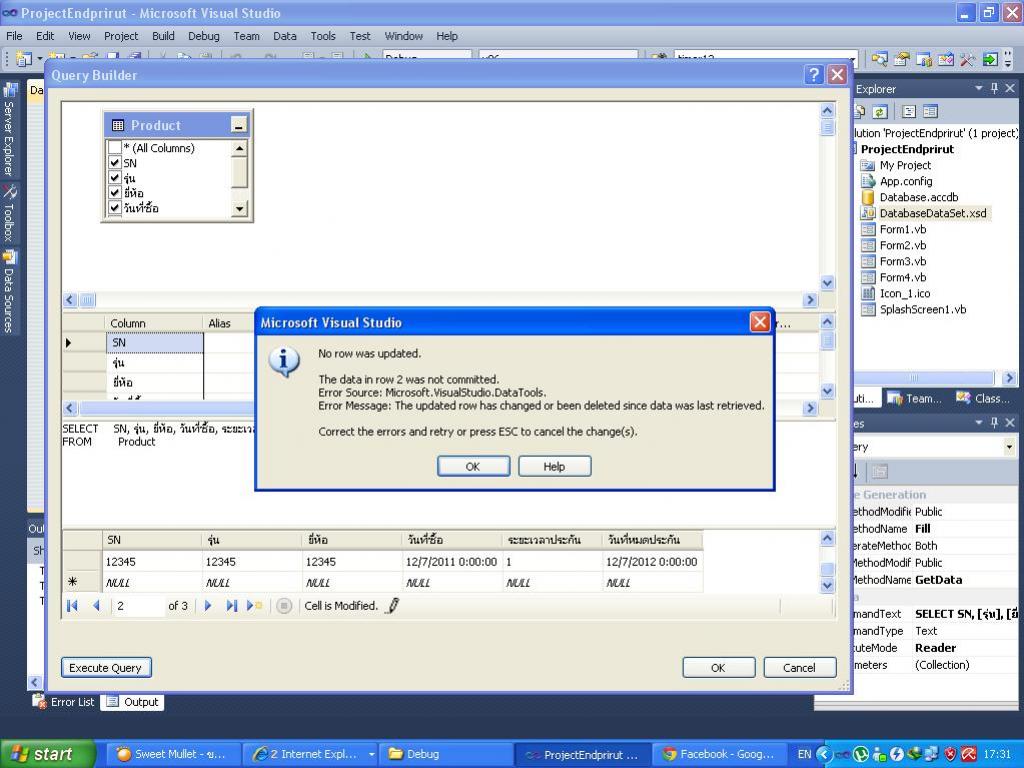Uncheck the SN column checkbox
1024x768 pixels.
(x=115, y=163)
